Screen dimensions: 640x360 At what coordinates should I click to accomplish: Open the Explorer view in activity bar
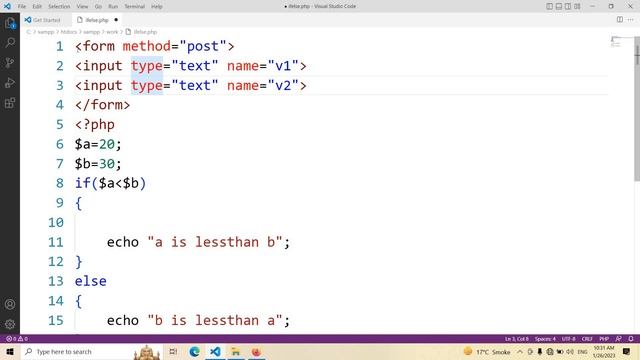pyautogui.click(x=10, y=23)
